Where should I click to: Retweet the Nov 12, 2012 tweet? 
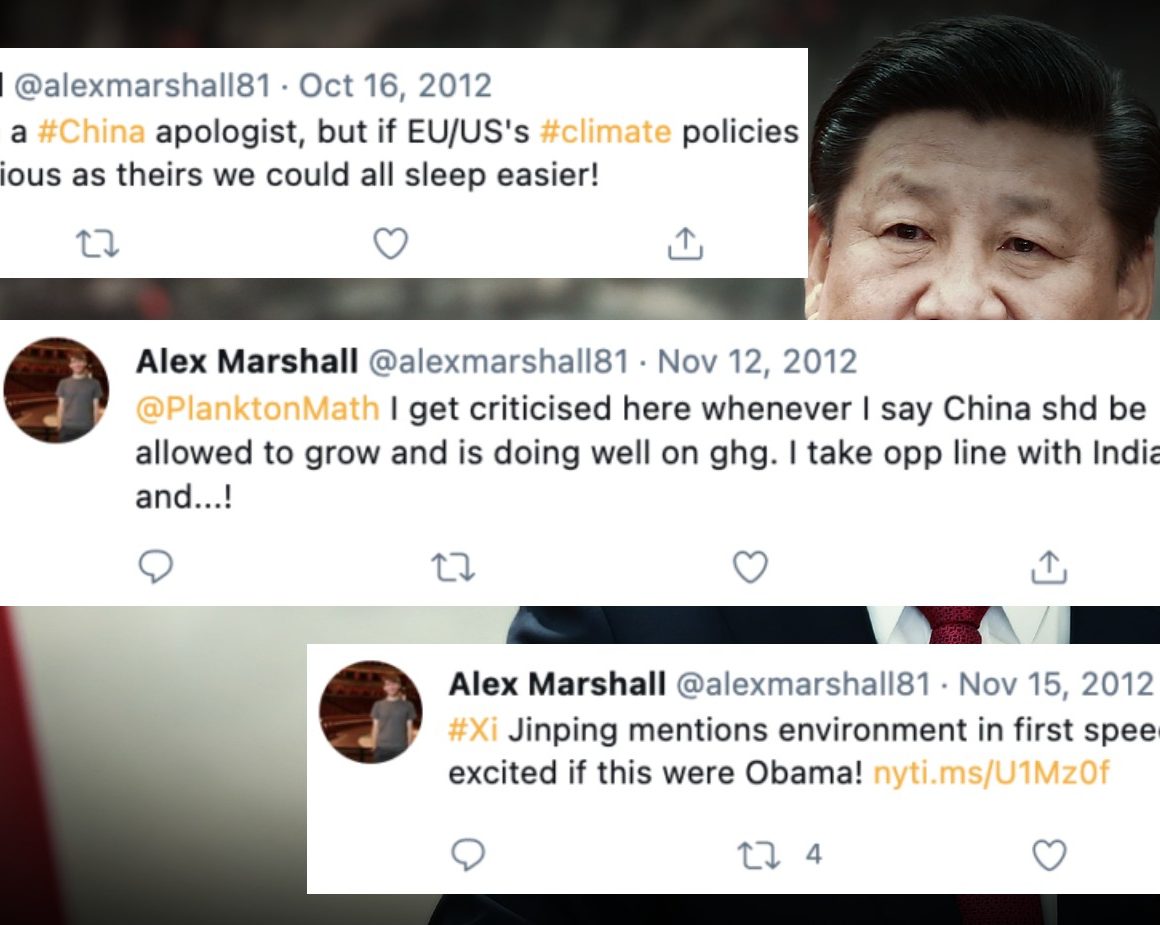(453, 568)
